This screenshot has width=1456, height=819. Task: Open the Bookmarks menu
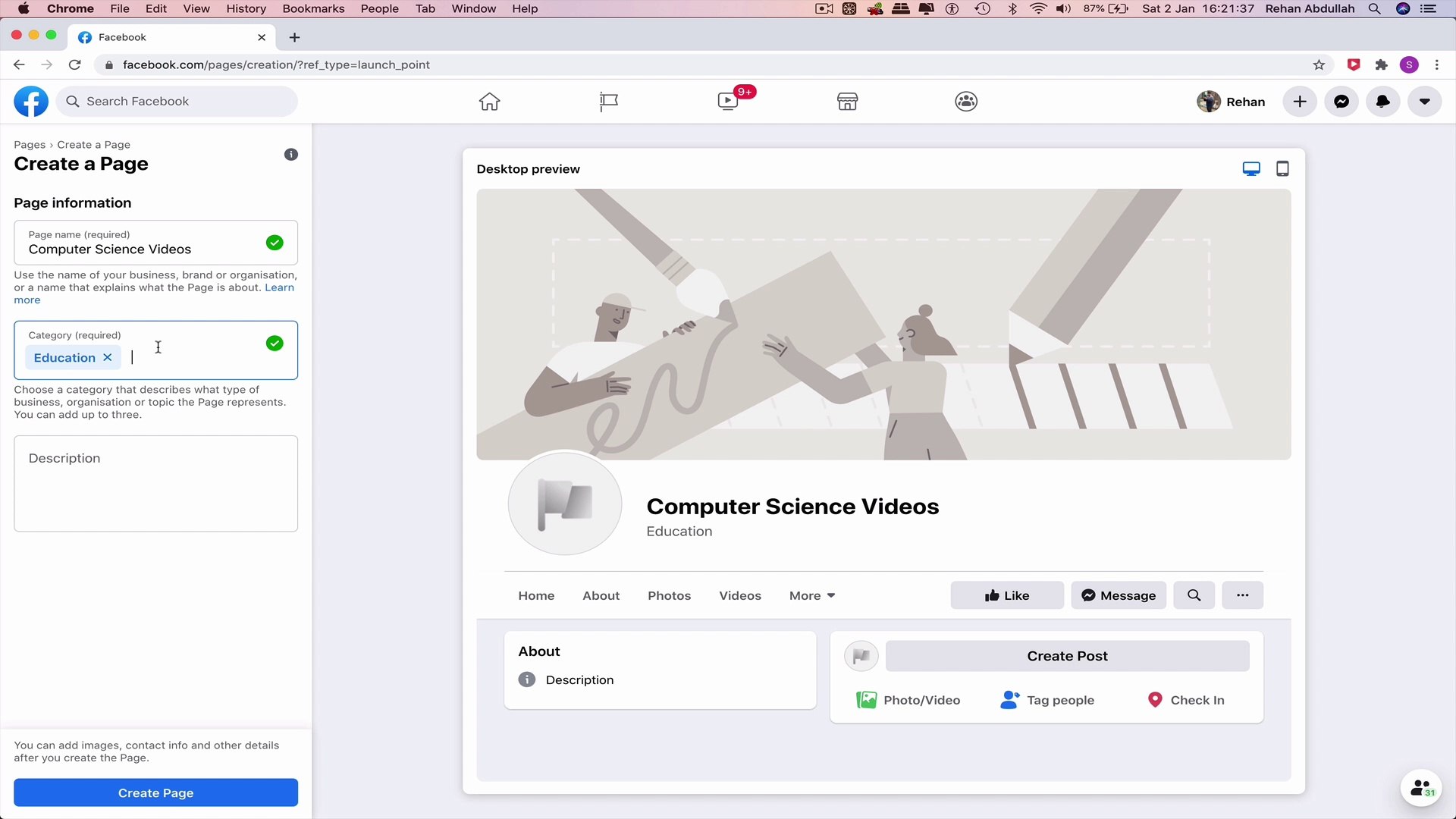[313, 8]
